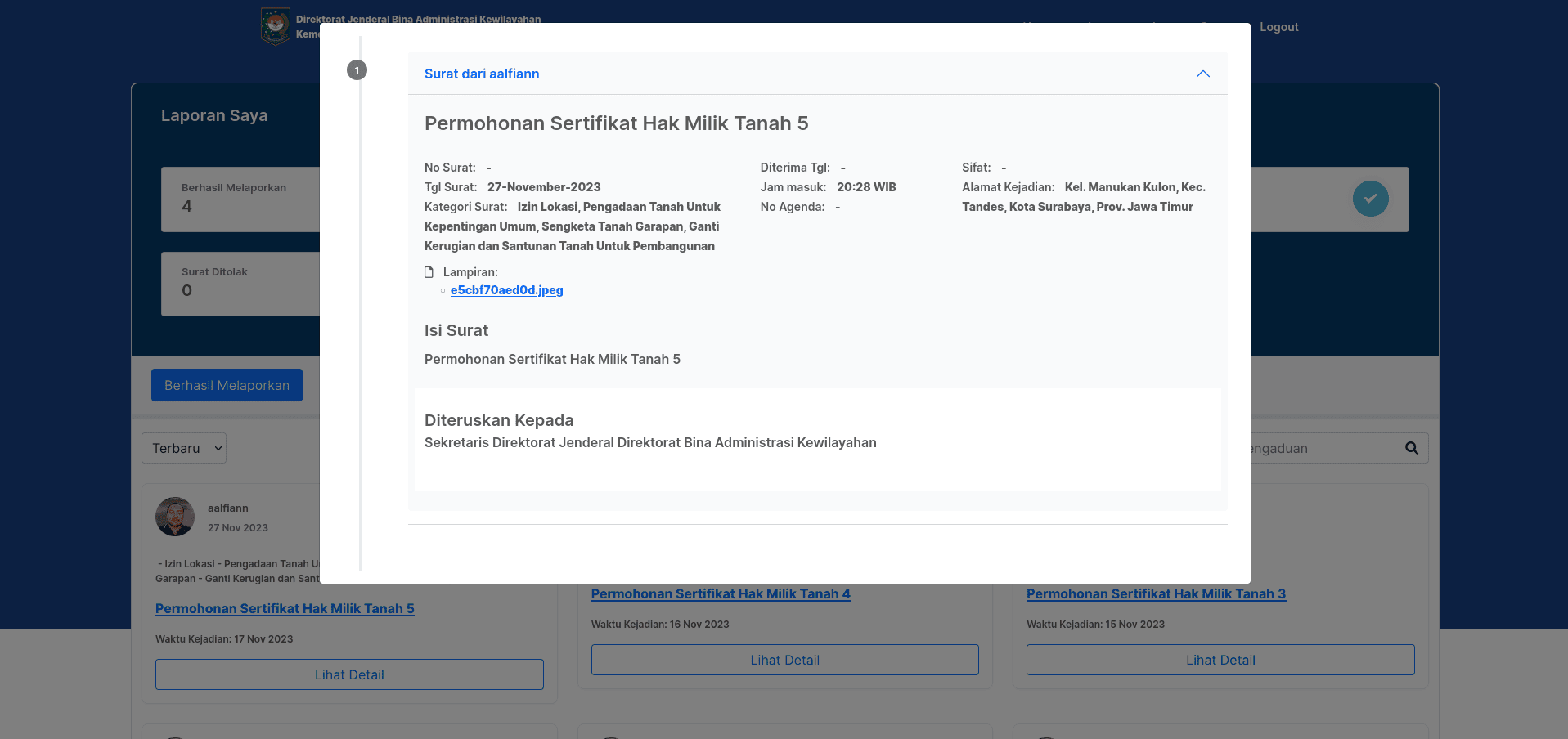The height and width of the screenshot is (739, 1568).
Task: Click the Kategori Surat value text
Action: (573, 226)
